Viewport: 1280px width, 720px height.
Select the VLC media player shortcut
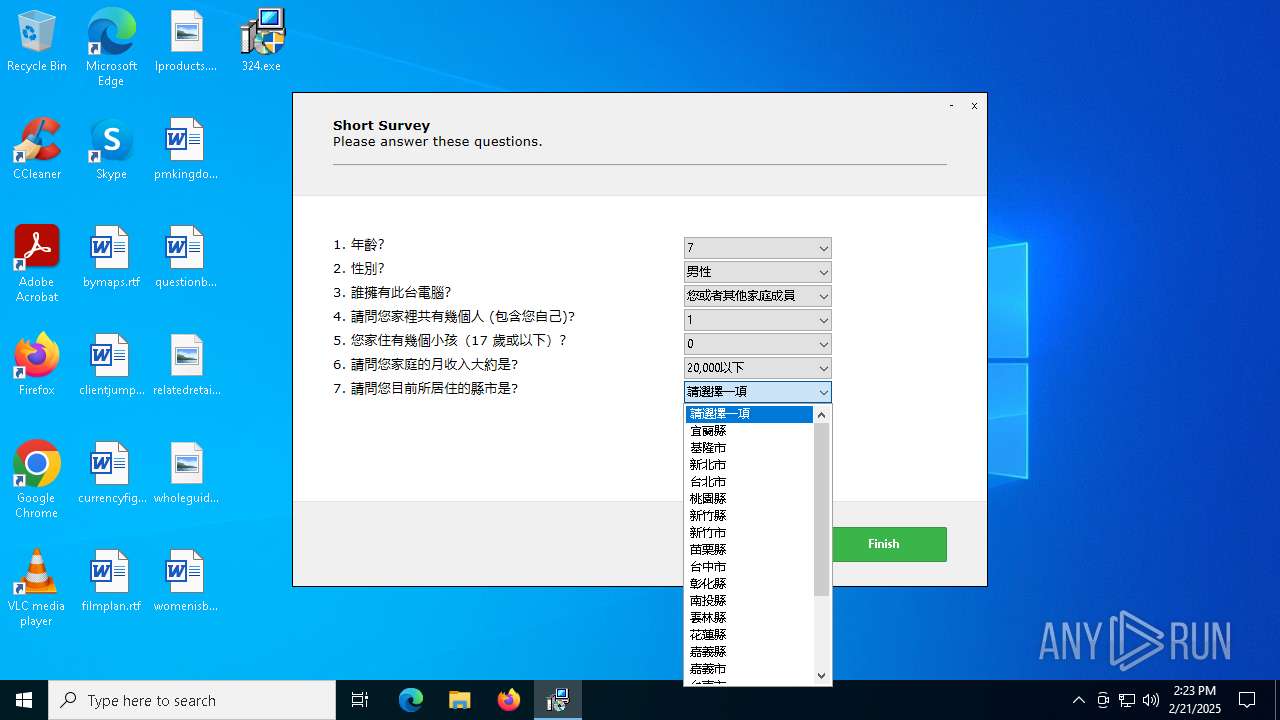[37, 588]
